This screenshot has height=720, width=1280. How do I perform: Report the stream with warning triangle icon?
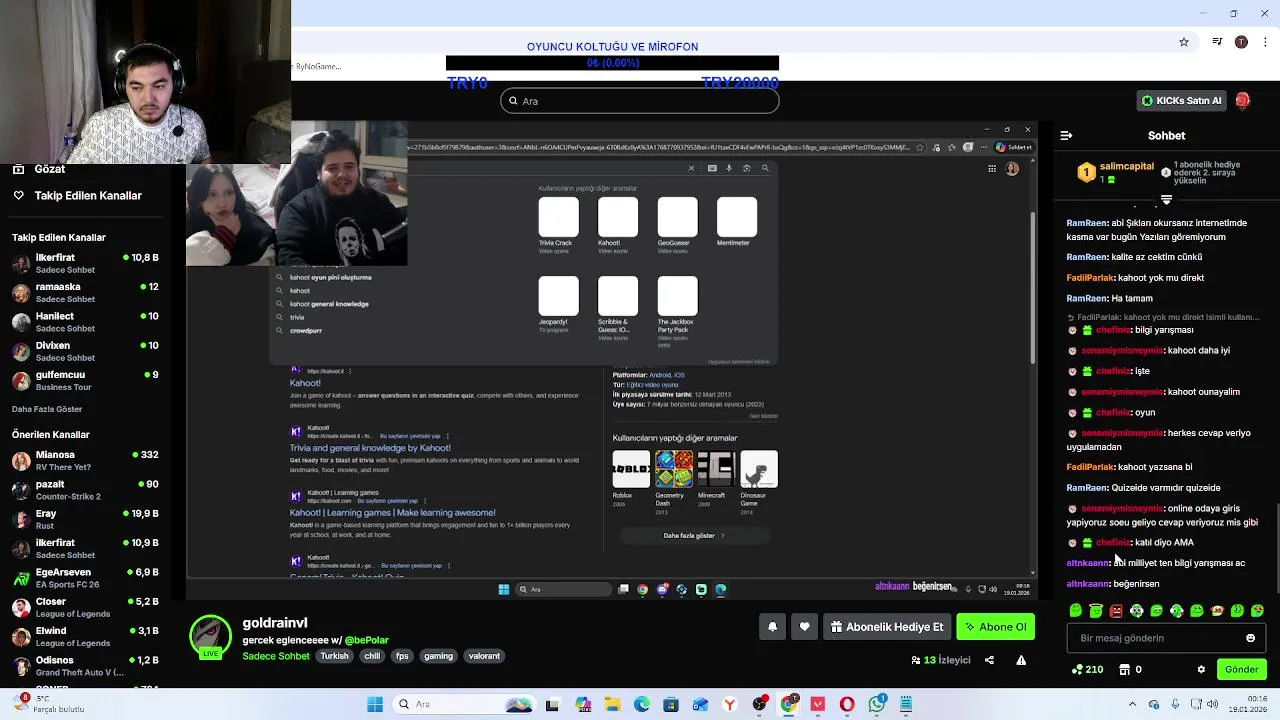[x=1021, y=660]
